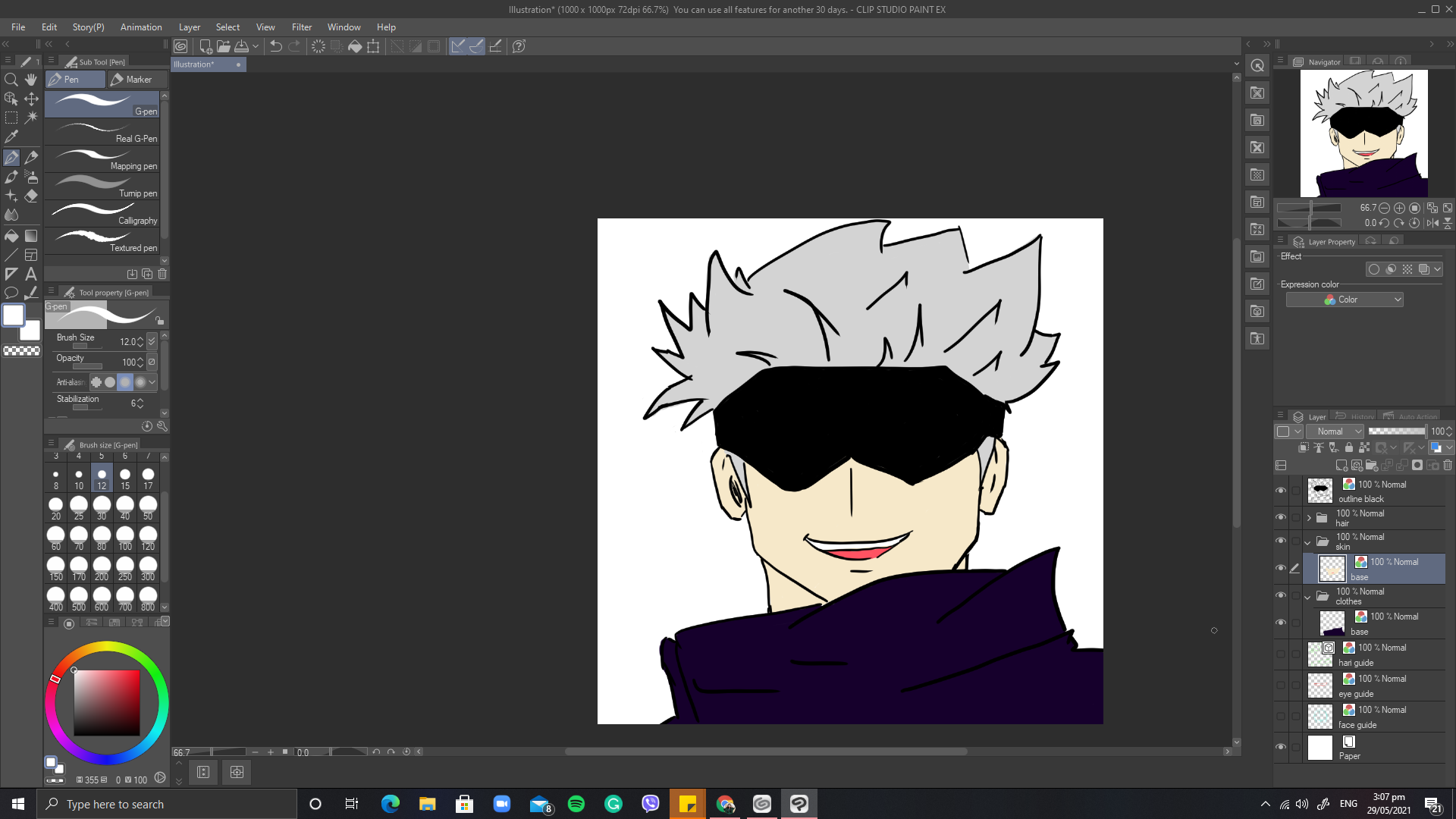Open the Filter menu
The image size is (1456, 819).
[x=301, y=27]
